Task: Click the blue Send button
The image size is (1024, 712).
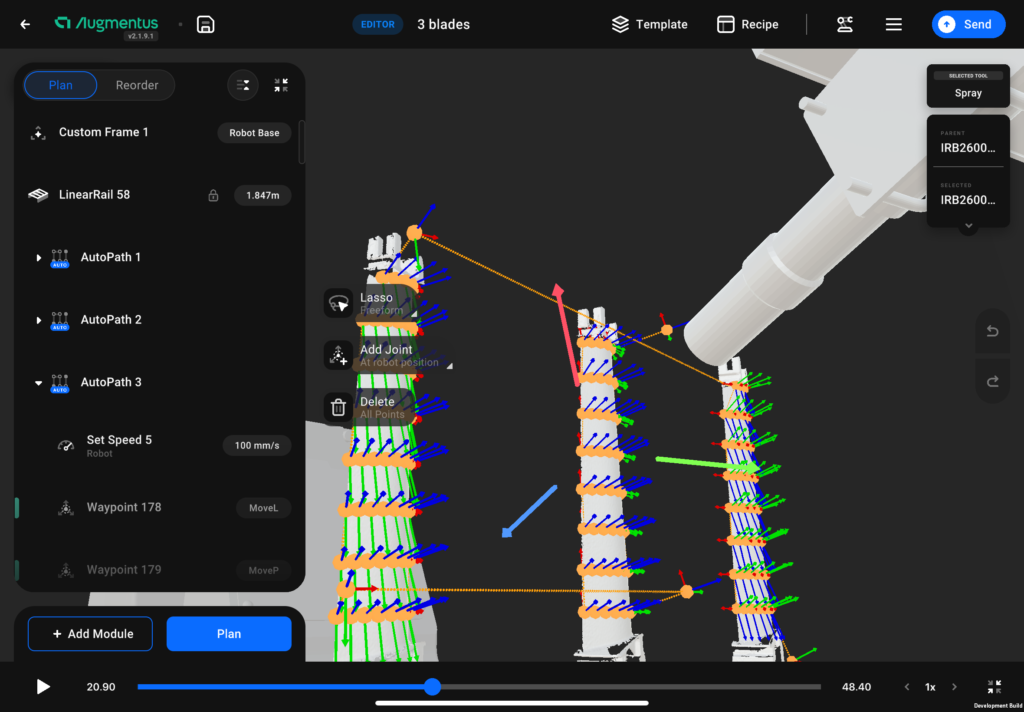Action: coord(967,25)
